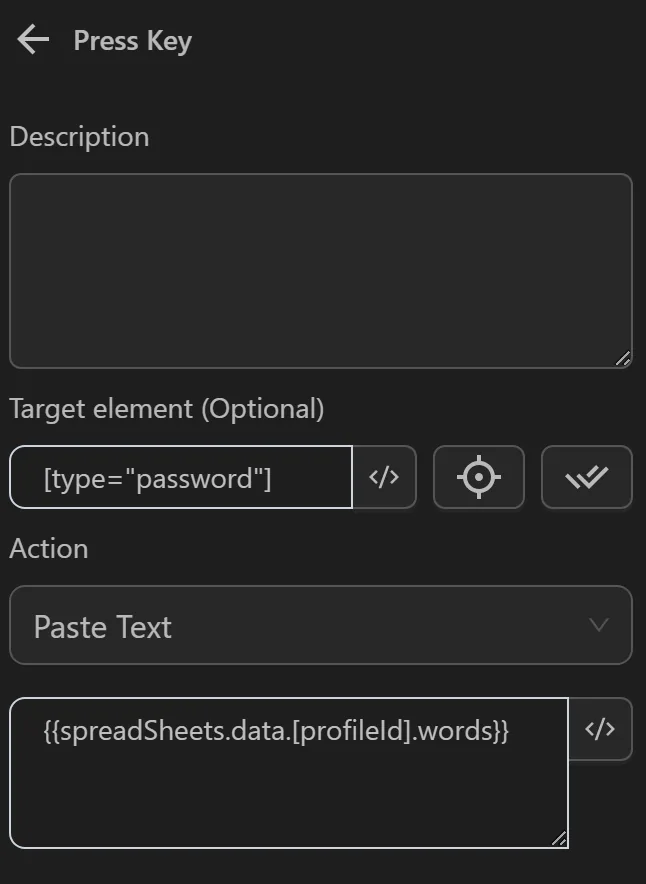The height and width of the screenshot is (884, 646).
Task: Toggle multiple element selection with the double check
Action: [586, 477]
